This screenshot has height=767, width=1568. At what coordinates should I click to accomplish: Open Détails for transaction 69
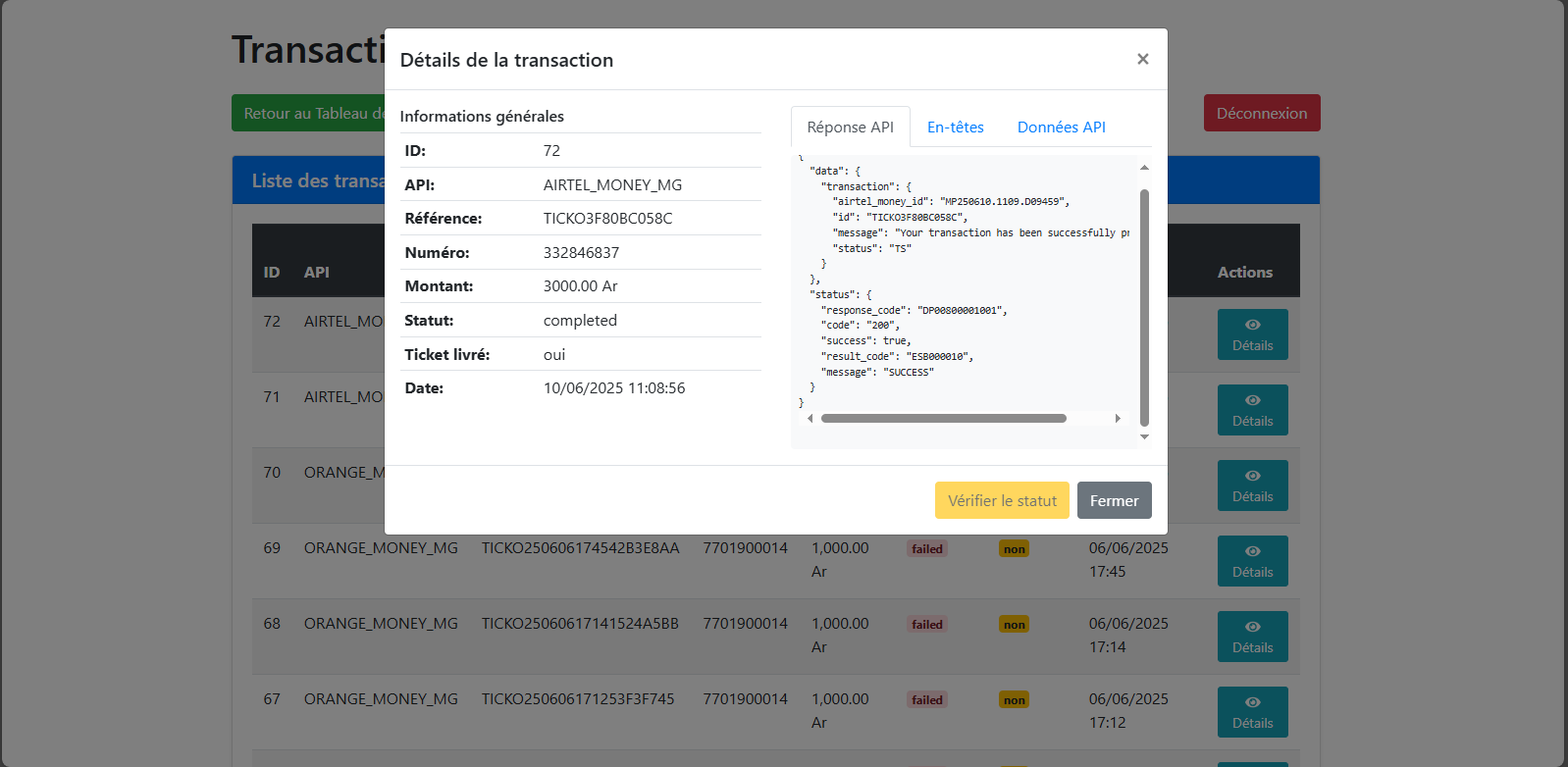coord(1252,561)
